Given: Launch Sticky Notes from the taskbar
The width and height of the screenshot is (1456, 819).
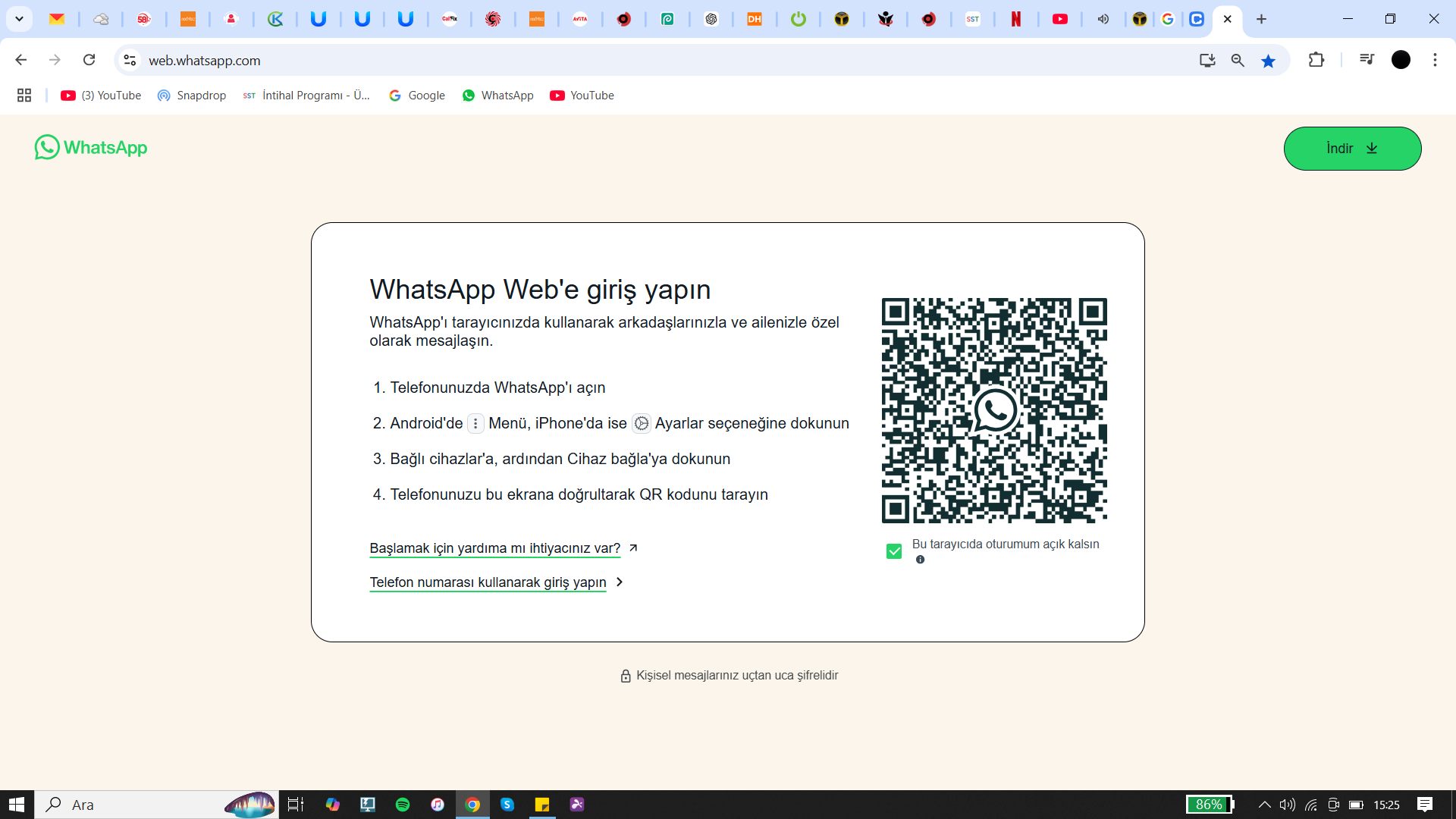Looking at the screenshot, I should coord(542,805).
